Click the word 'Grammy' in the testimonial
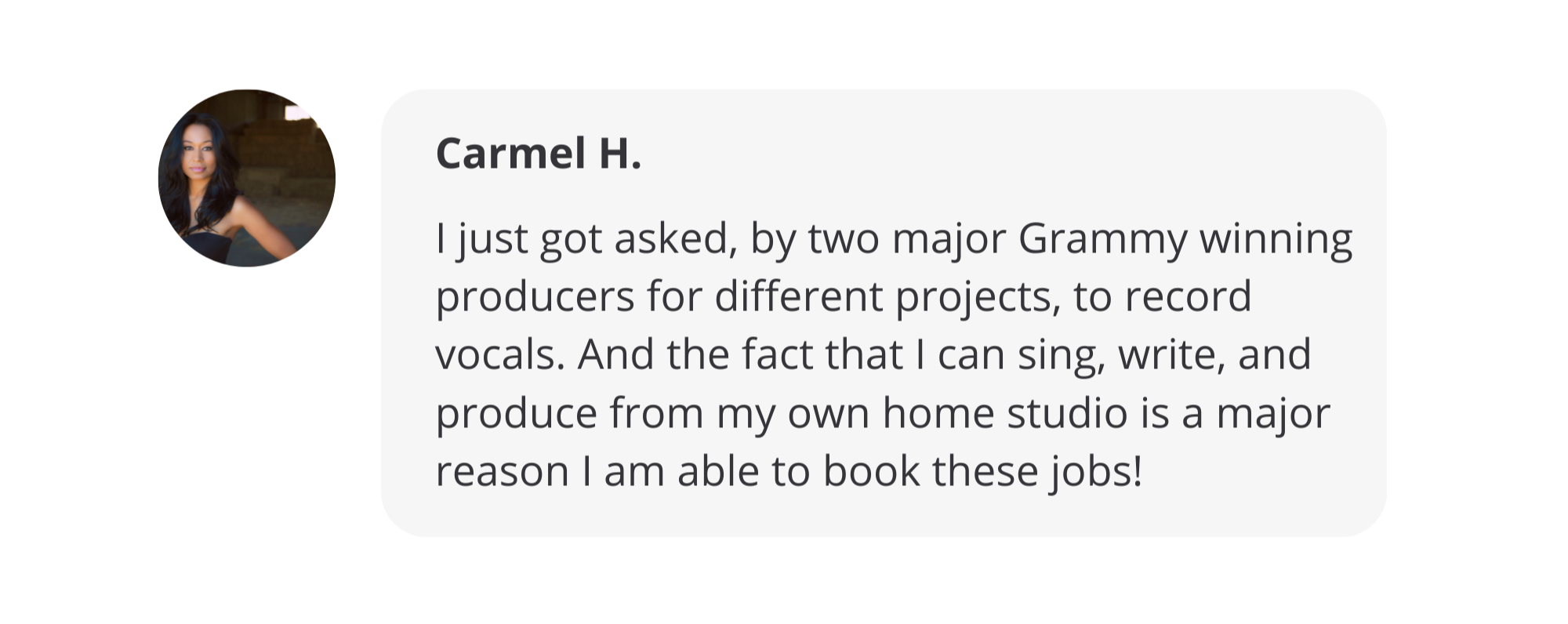This screenshot has width=1568, height=624. (1102, 240)
